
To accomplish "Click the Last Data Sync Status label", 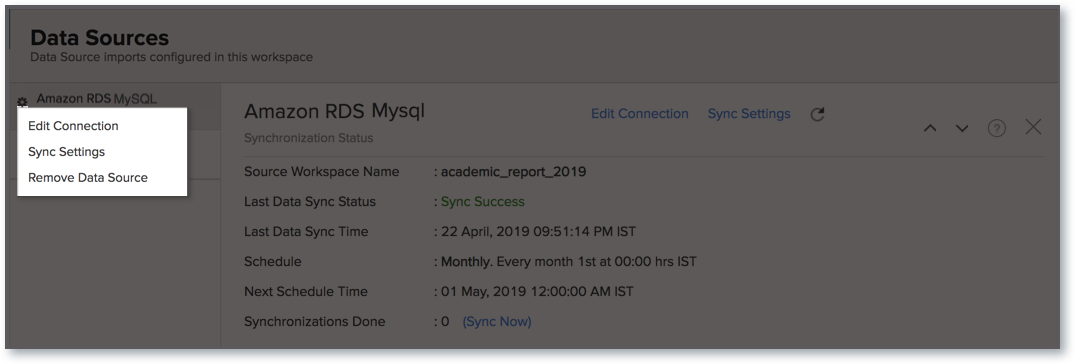I will (310, 202).
